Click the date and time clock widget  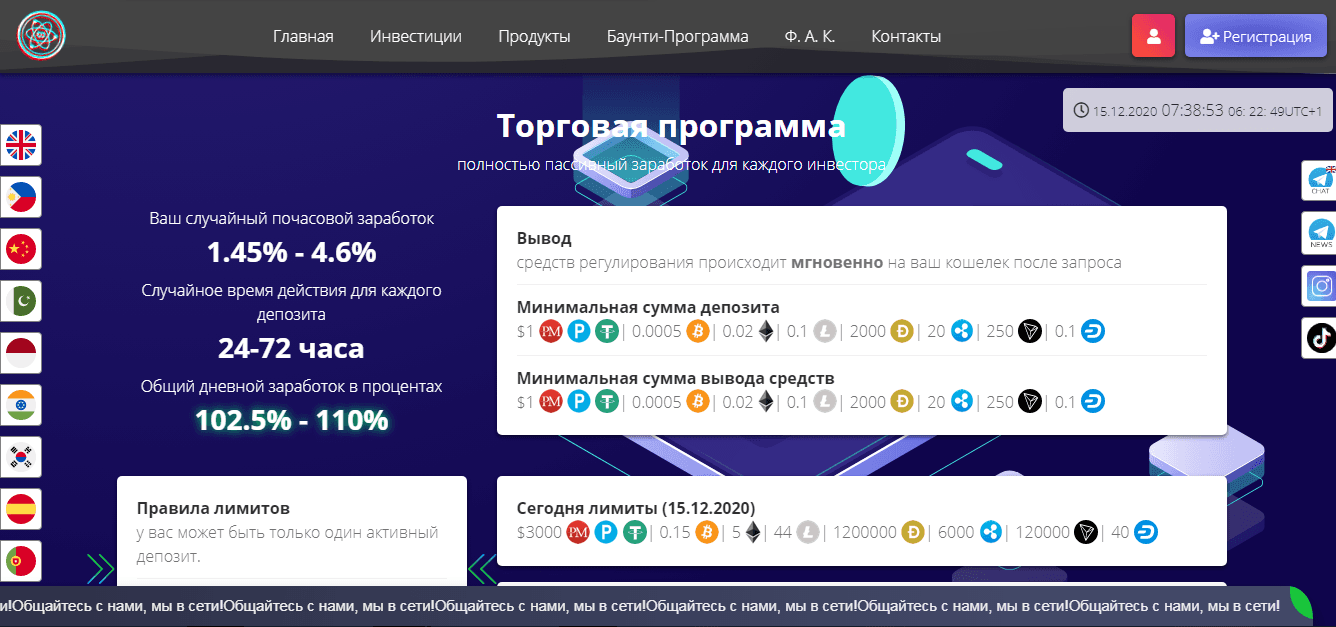pos(1197,110)
